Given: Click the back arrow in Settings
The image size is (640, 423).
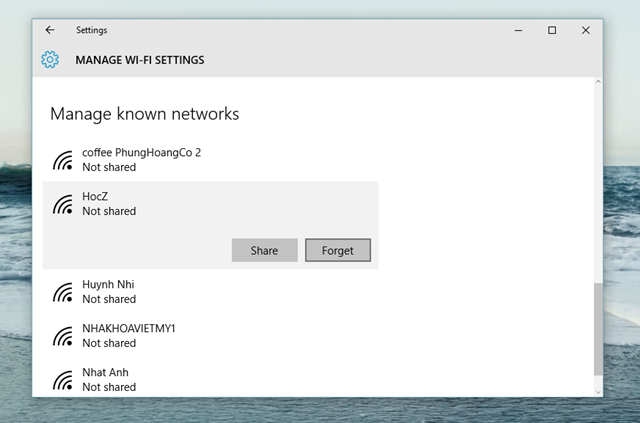Looking at the screenshot, I should pyautogui.click(x=50, y=30).
